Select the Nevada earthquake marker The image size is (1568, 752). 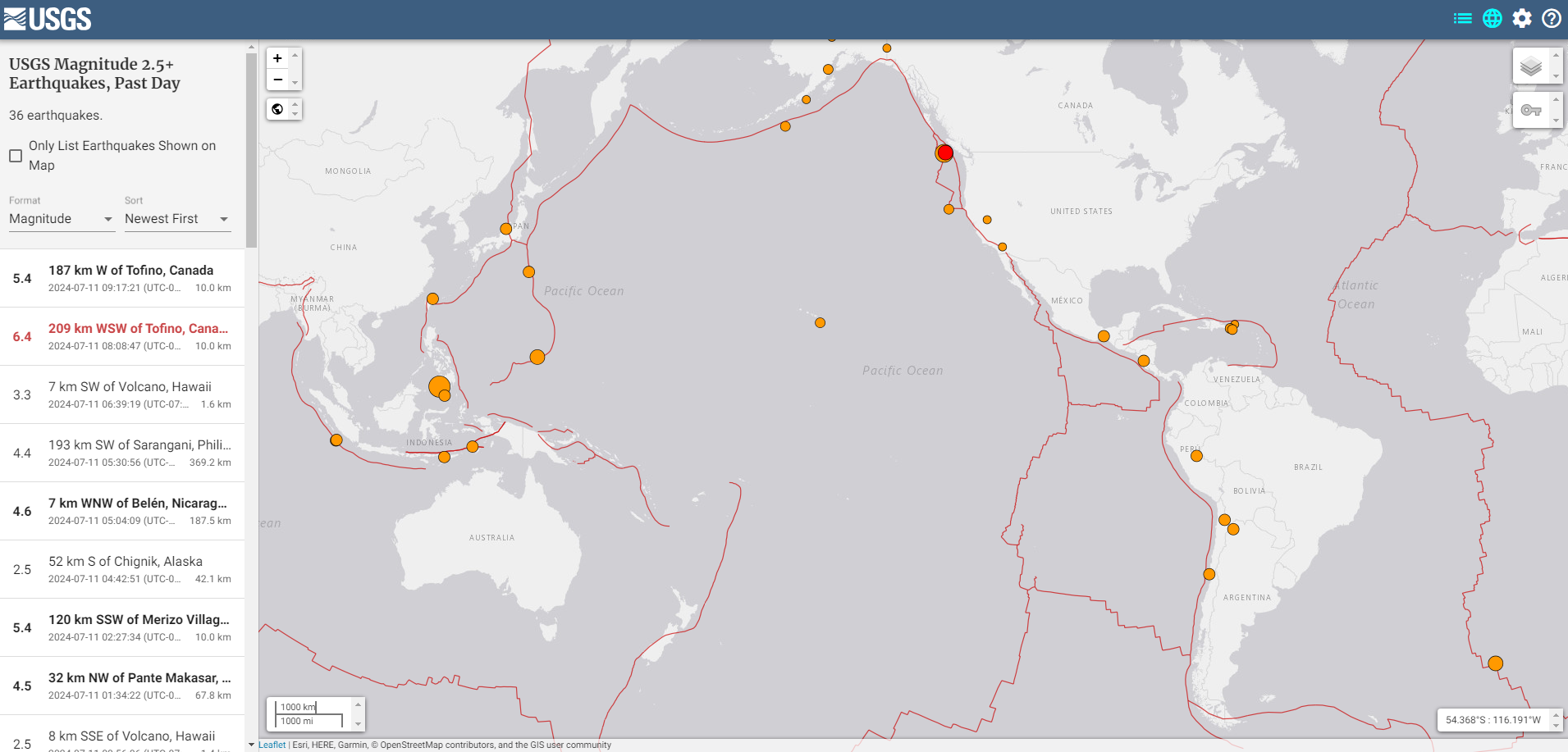coord(987,220)
